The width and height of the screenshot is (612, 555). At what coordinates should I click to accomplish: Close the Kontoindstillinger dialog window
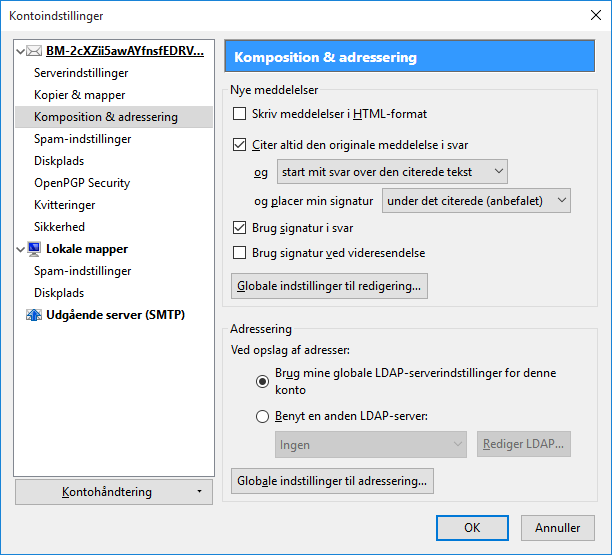[x=588, y=15]
